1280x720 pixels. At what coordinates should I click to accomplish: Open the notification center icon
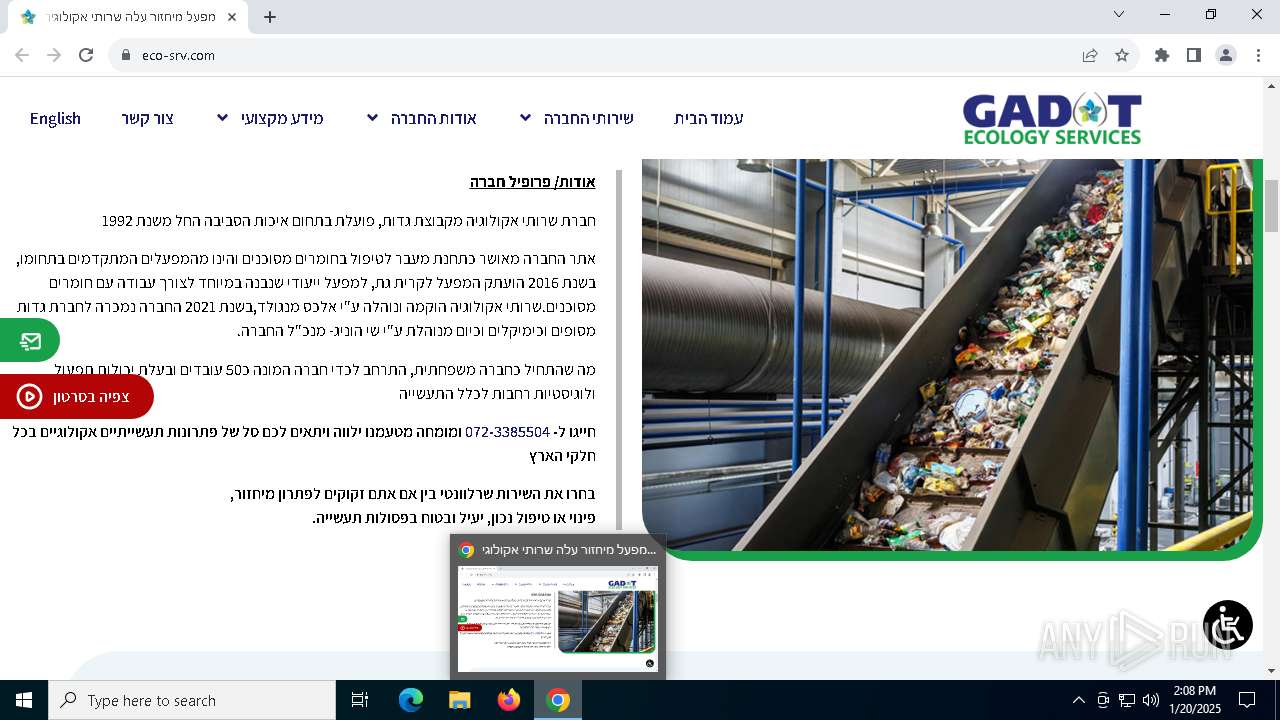(x=1247, y=700)
